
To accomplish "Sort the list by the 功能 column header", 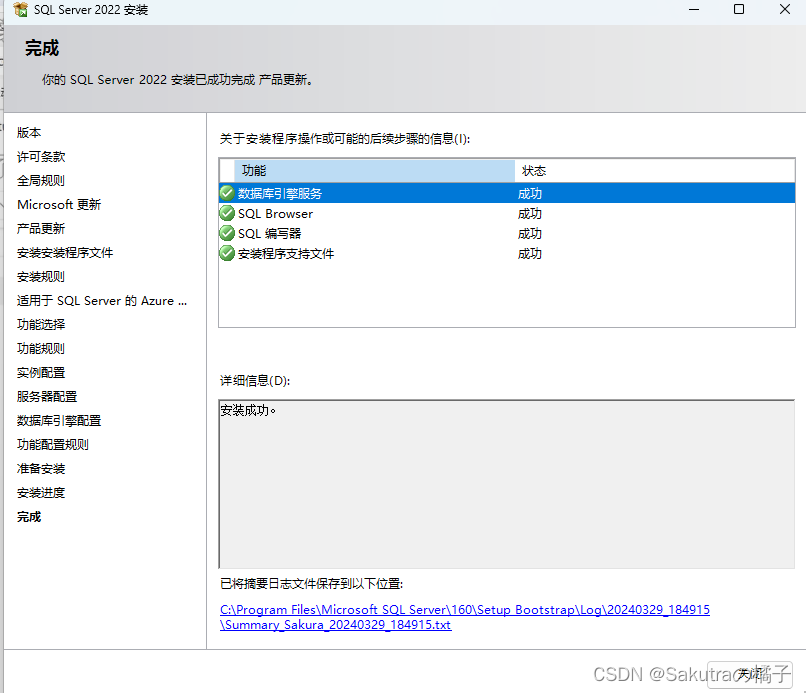I will (374, 171).
